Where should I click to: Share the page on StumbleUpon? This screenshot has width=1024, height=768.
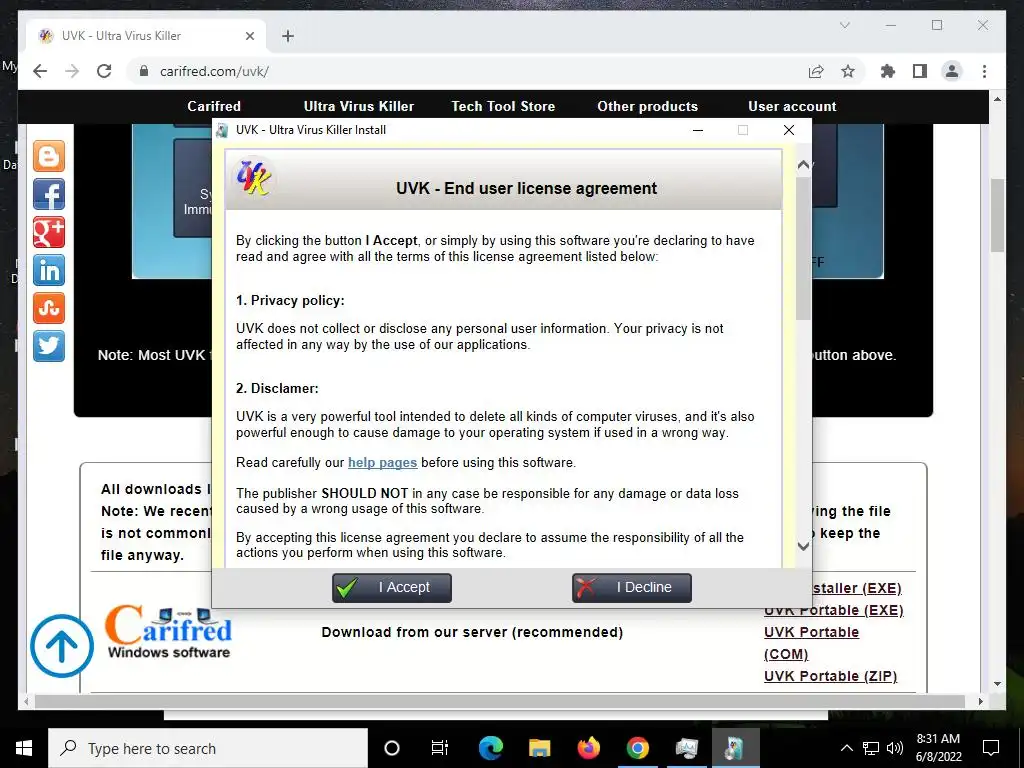pos(49,308)
